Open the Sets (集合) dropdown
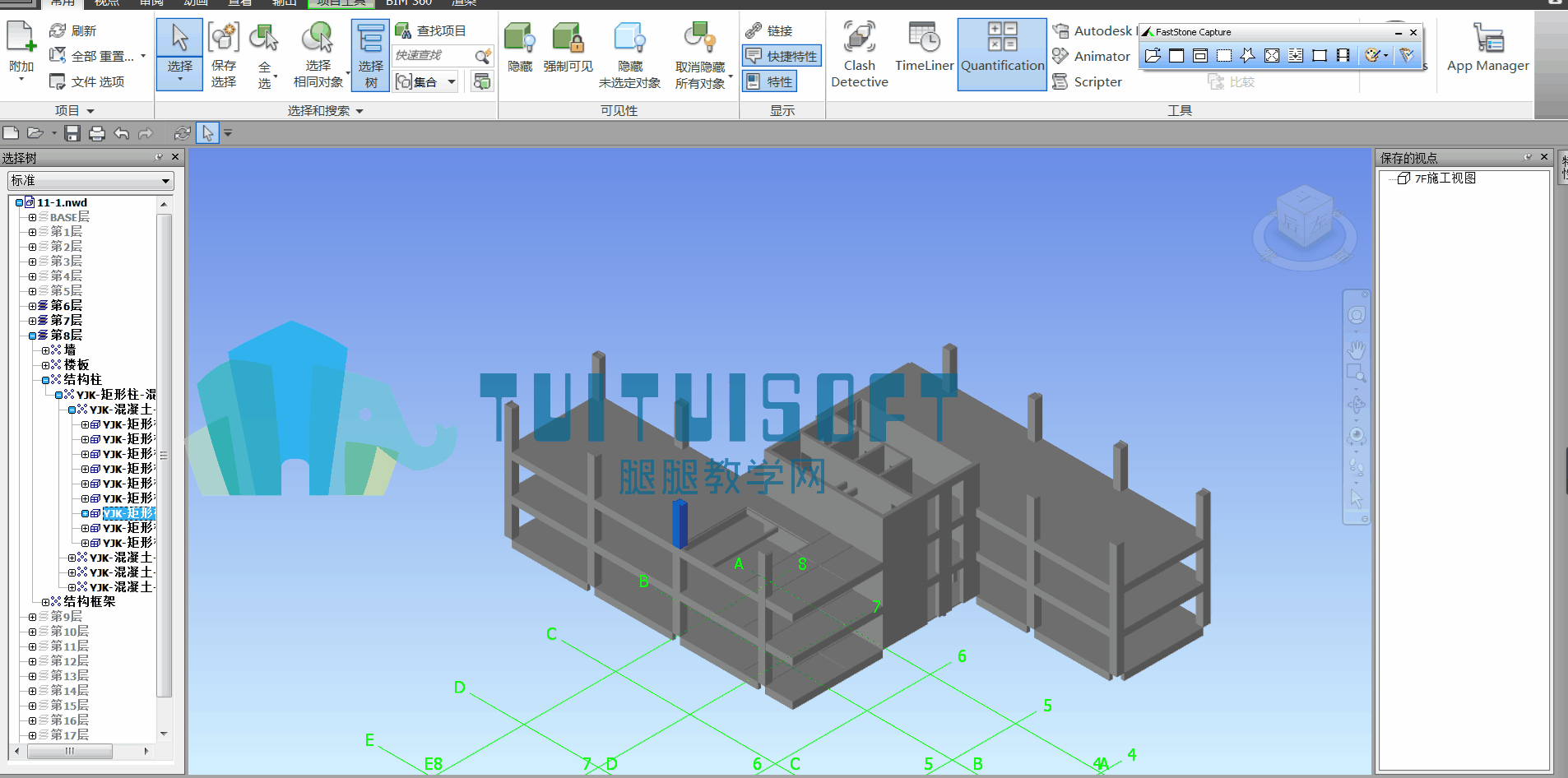This screenshot has height=778, width=1568. (x=425, y=81)
